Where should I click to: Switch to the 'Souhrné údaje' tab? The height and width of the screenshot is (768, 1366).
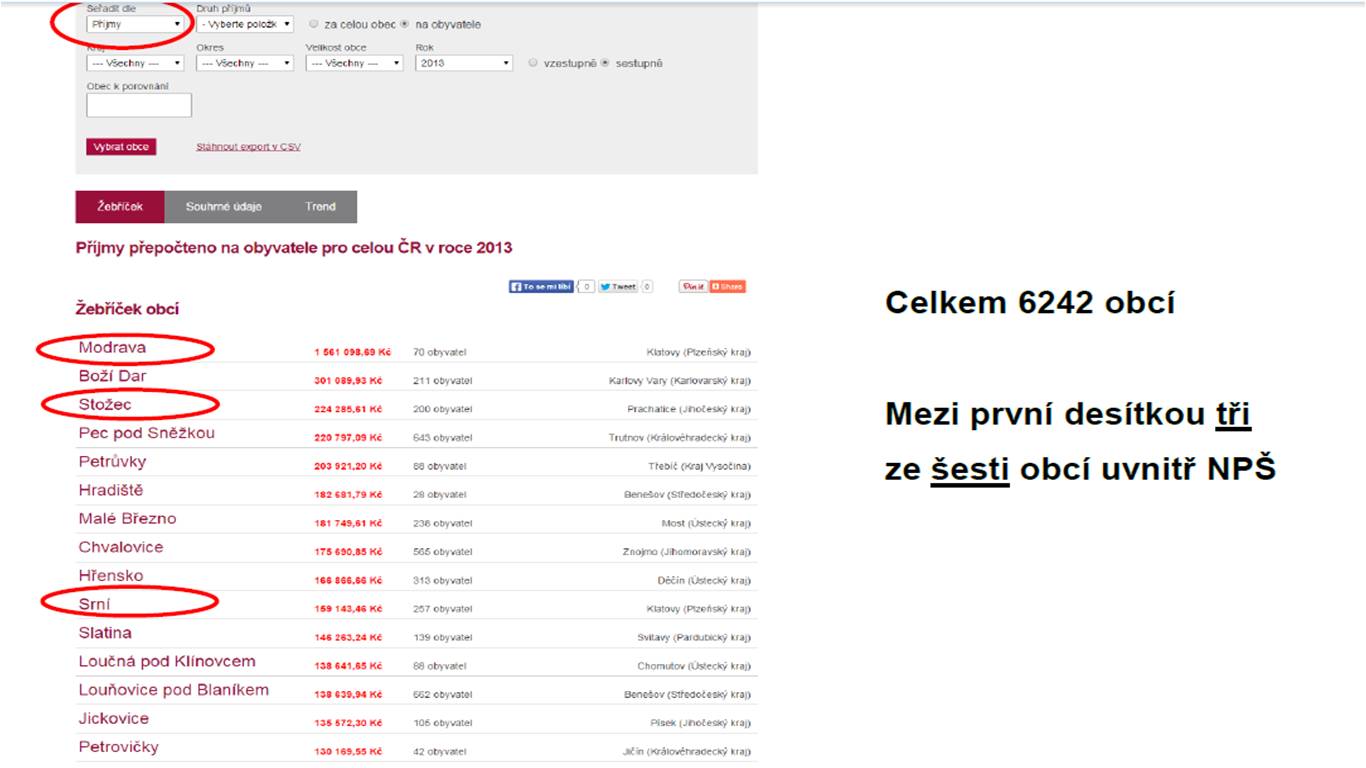pyautogui.click(x=223, y=207)
